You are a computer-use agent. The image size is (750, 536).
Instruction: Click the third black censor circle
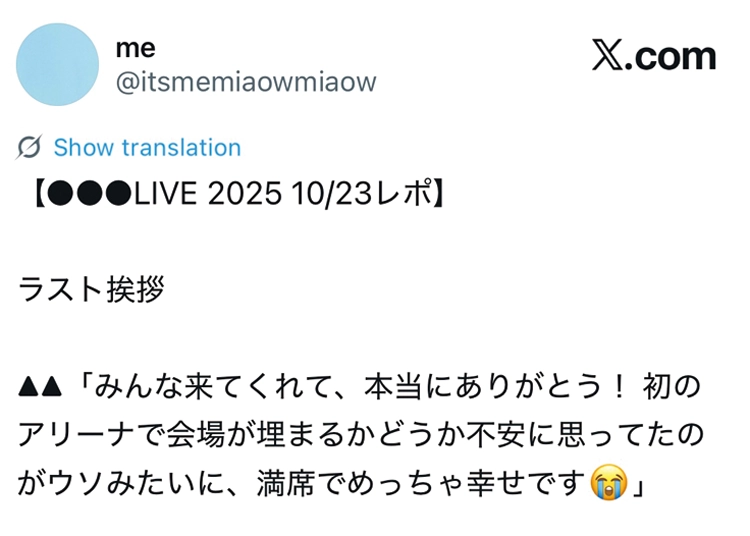click(118, 194)
